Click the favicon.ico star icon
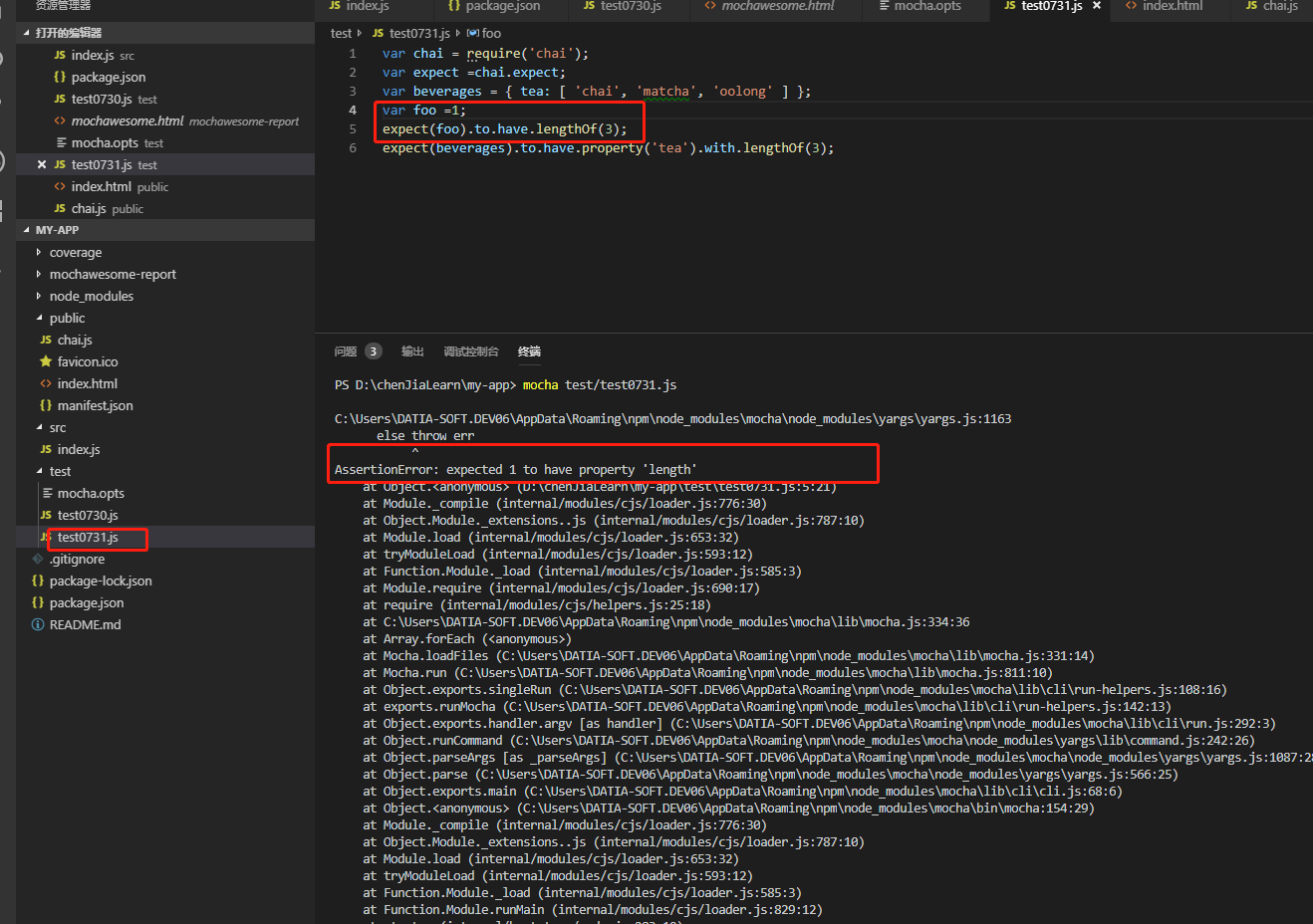This screenshot has width=1313, height=924. pyautogui.click(x=46, y=362)
